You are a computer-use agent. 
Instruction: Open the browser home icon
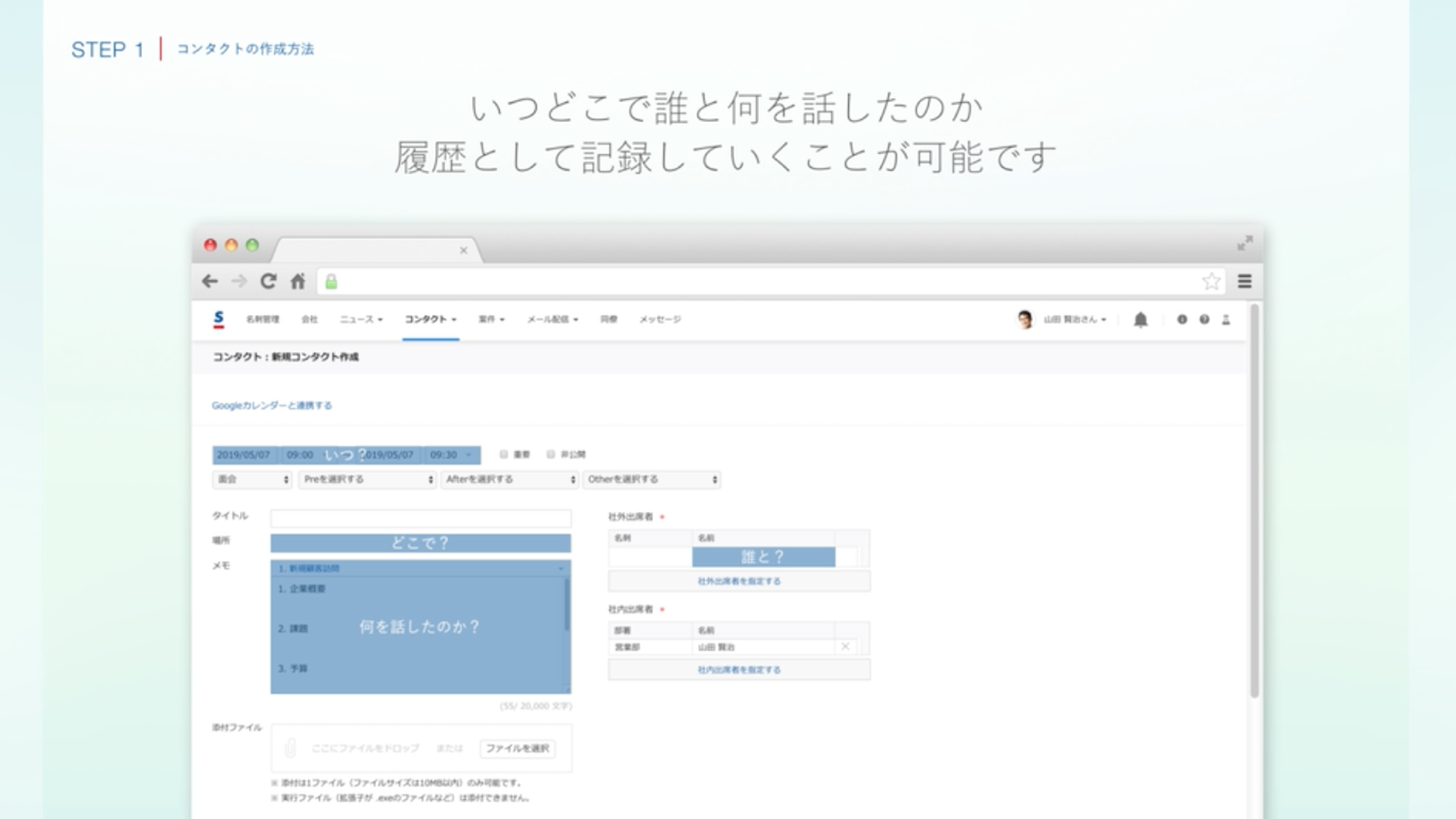point(298,281)
